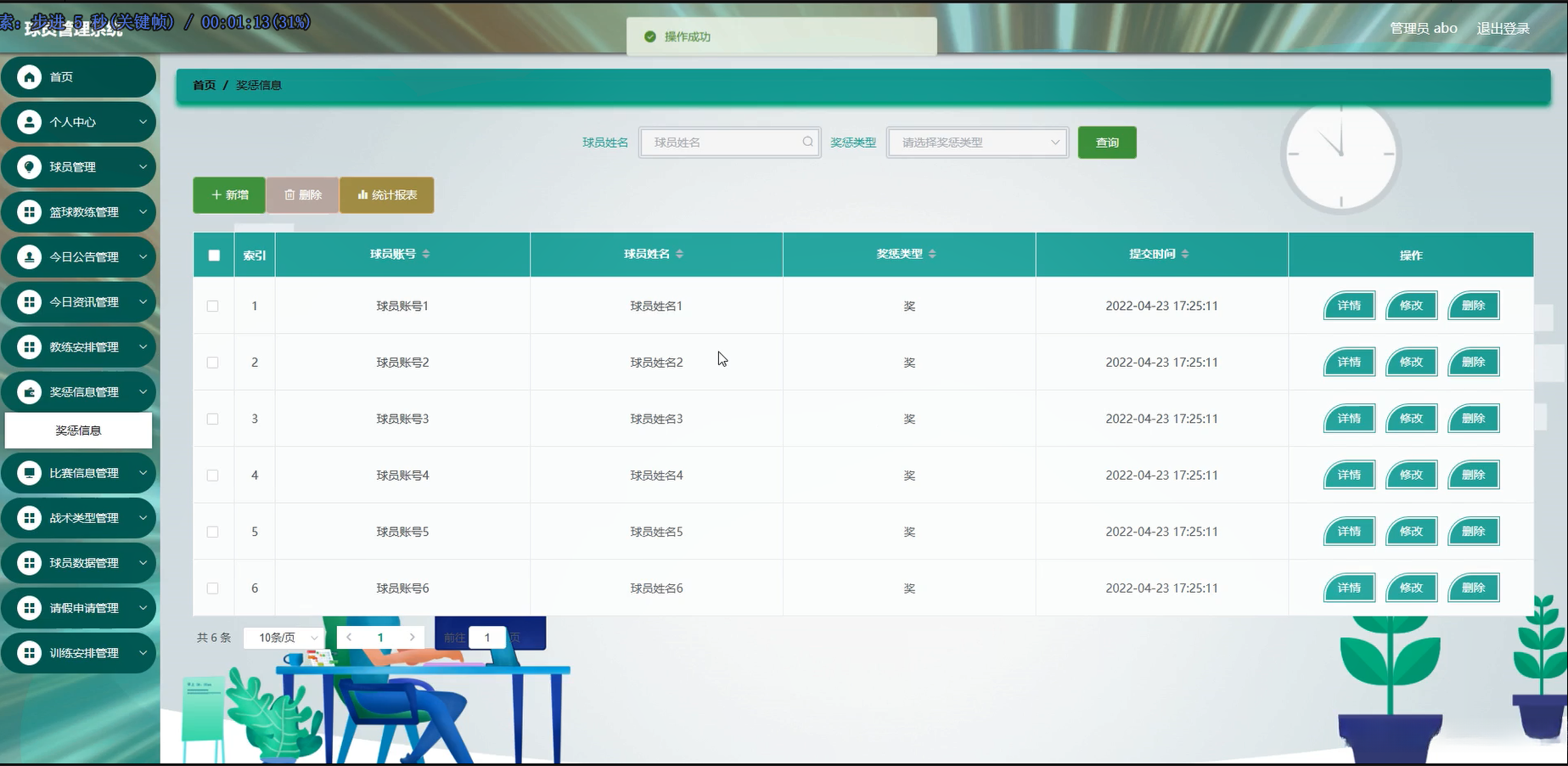The width and height of the screenshot is (1568, 766).
Task: Click the 管理员 abo user label
Action: [x=1424, y=29]
